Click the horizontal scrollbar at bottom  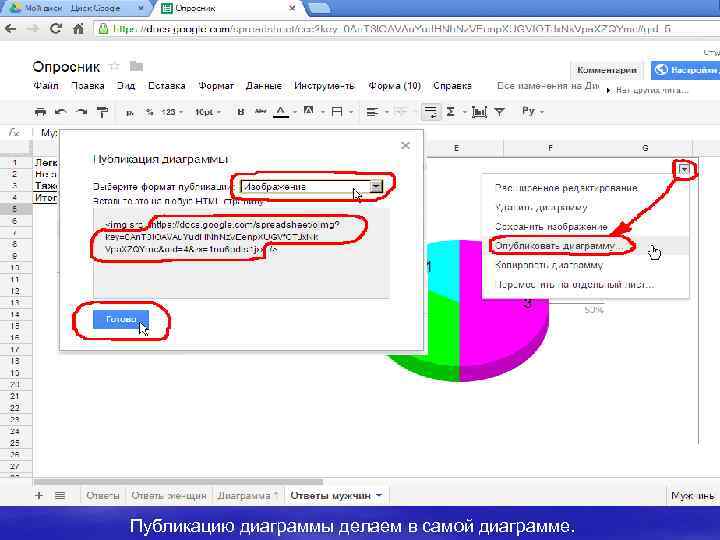pyautogui.click(x=178, y=482)
